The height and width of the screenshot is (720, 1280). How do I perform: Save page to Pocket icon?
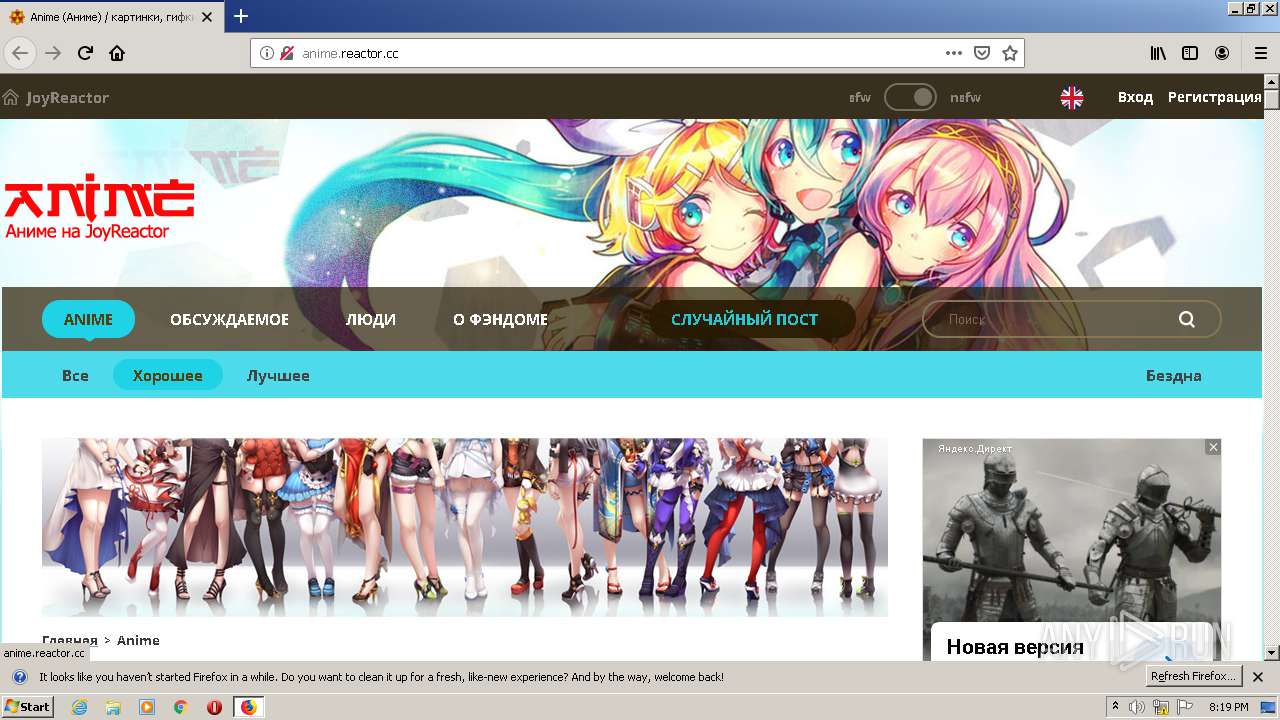tap(982, 53)
